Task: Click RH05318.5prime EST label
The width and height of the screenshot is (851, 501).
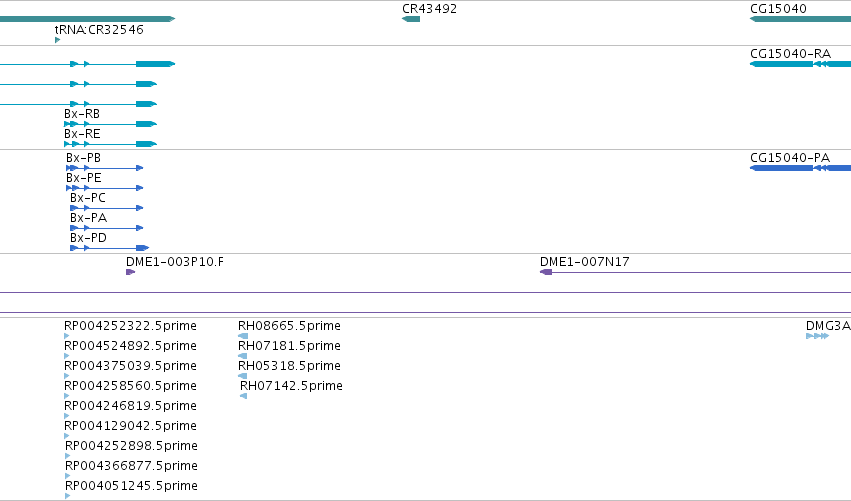Action: [x=289, y=366]
